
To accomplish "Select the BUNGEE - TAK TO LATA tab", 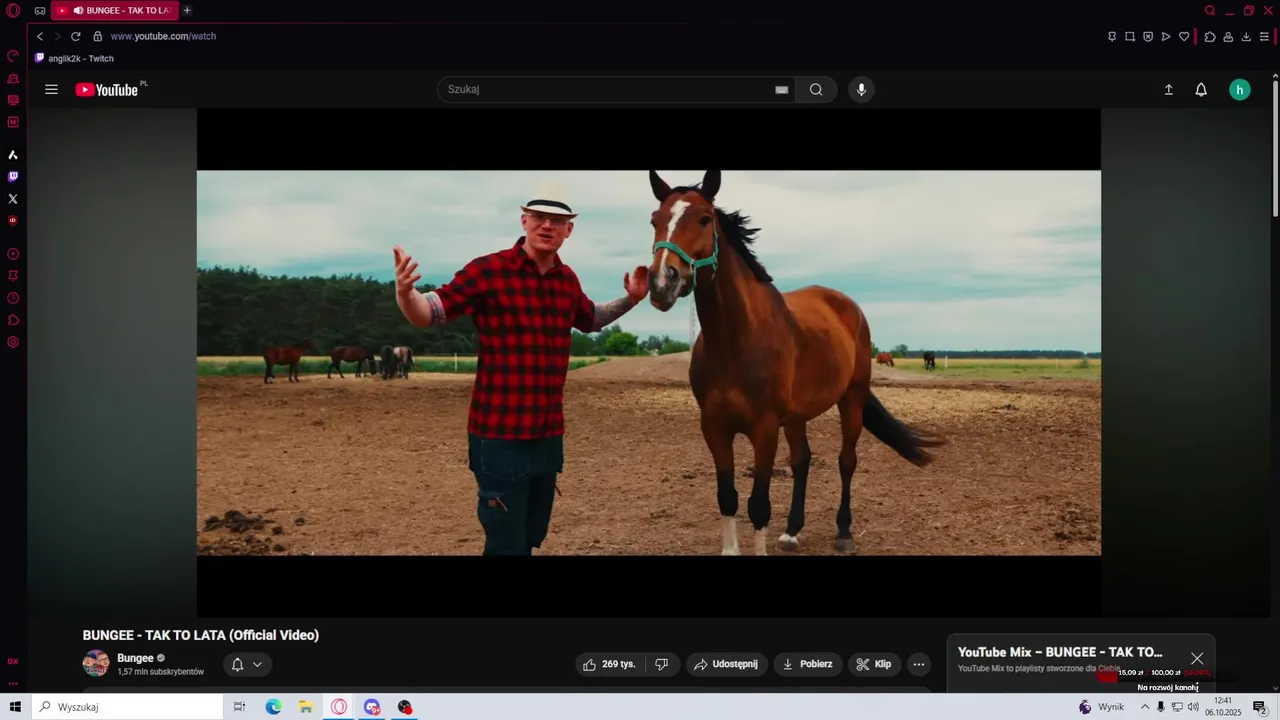I will (x=113, y=10).
